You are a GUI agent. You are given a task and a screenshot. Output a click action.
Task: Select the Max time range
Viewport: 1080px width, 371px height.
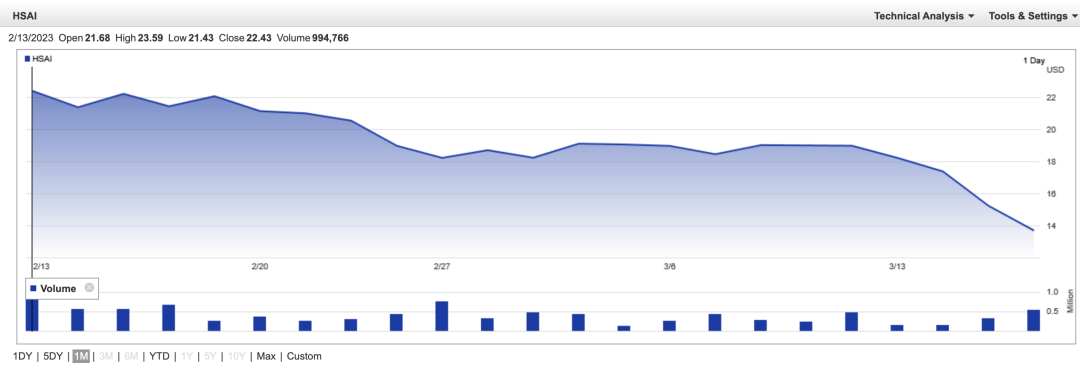(266, 357)
